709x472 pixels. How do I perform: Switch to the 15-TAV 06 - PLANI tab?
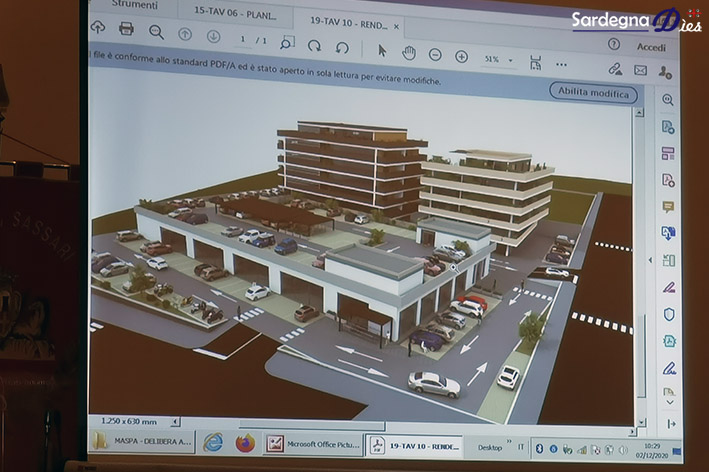[235, 13]
